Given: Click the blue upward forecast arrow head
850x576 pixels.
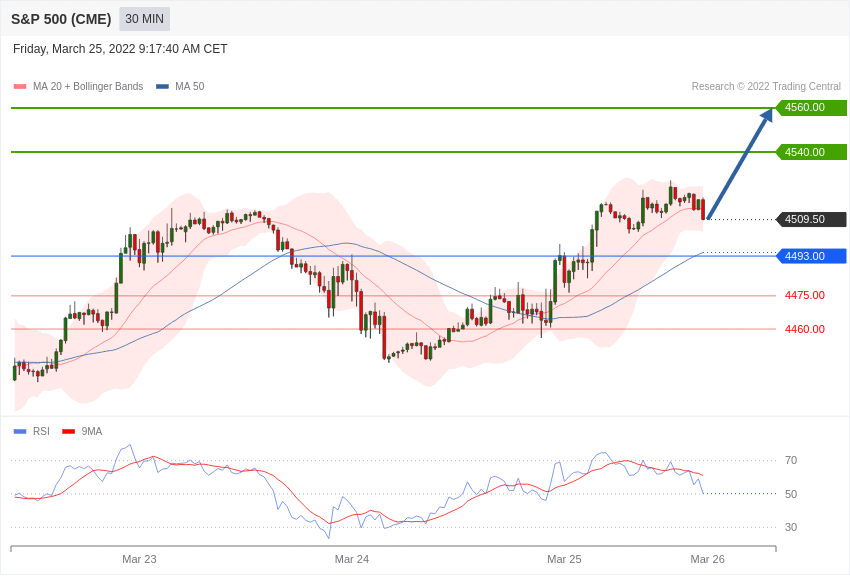Looking at the screenshot, I should [766, 115].
